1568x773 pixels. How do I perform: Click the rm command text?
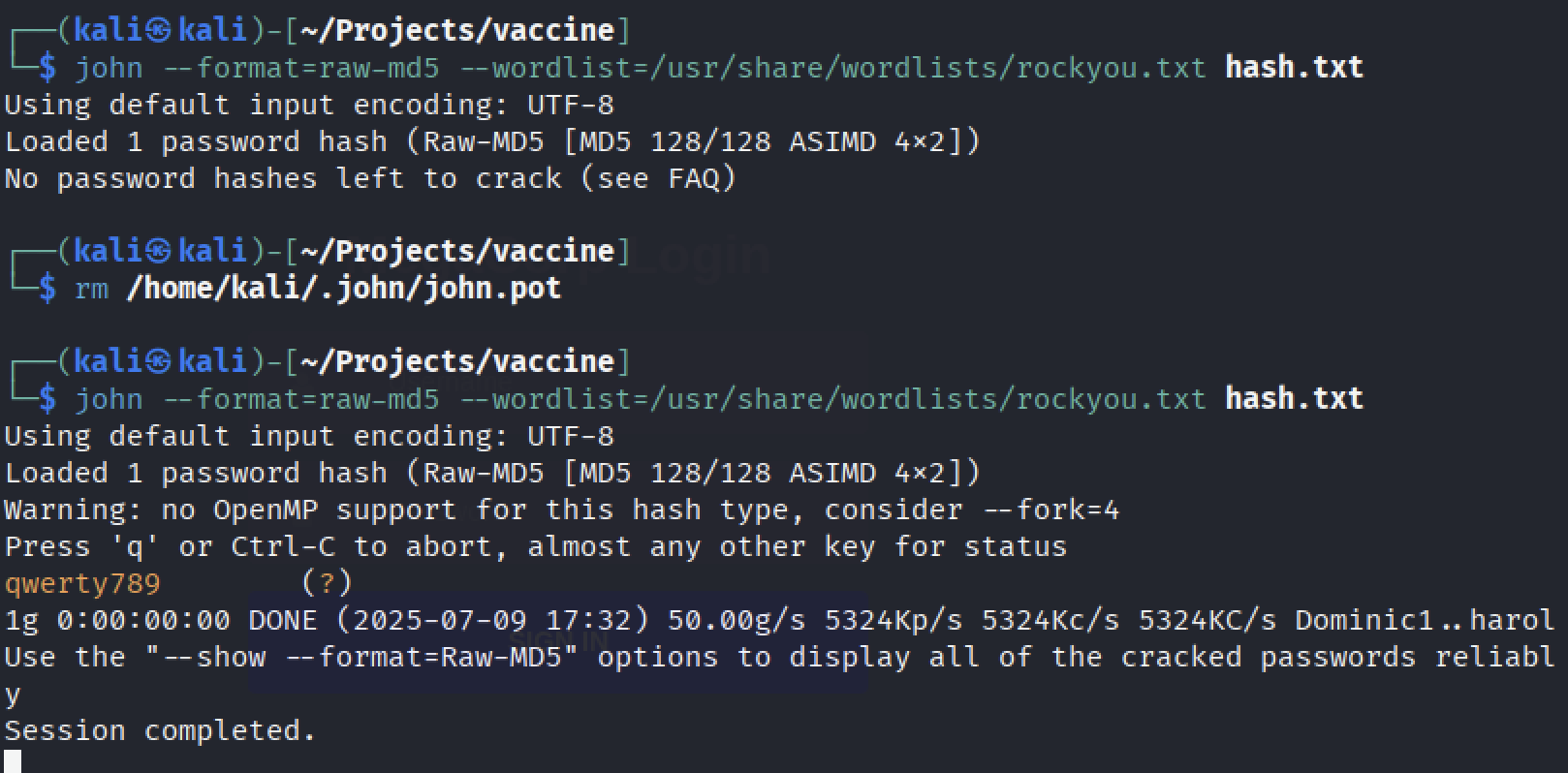92,289
